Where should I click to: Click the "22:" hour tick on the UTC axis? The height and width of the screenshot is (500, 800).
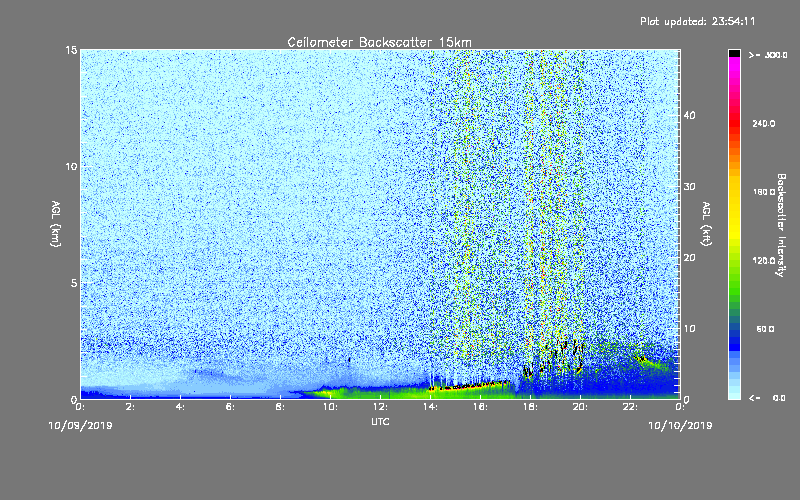(630, 407)
